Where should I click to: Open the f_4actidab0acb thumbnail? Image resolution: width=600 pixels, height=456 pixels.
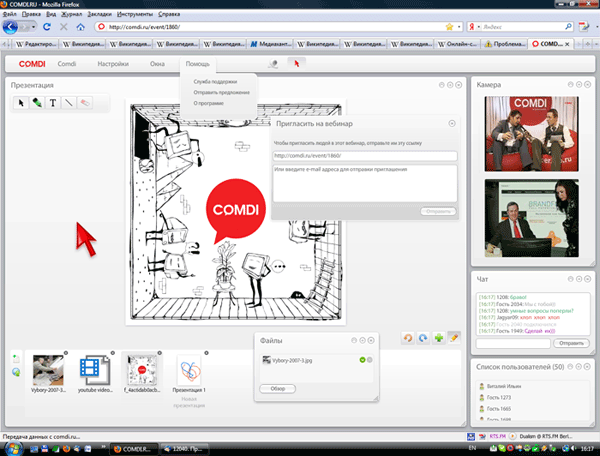(x=142, y=372)
